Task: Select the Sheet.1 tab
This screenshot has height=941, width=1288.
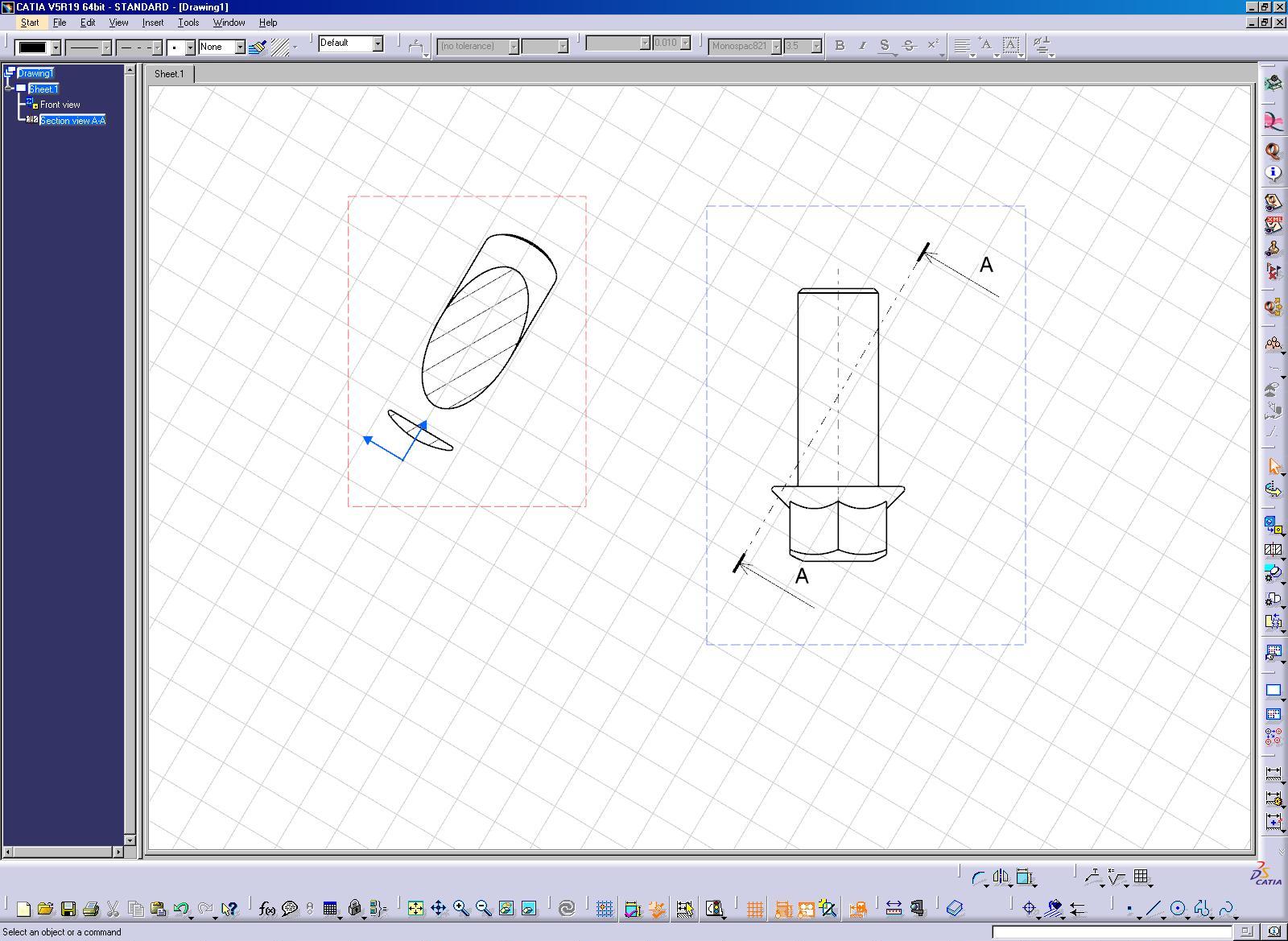Action: point(169,74)
